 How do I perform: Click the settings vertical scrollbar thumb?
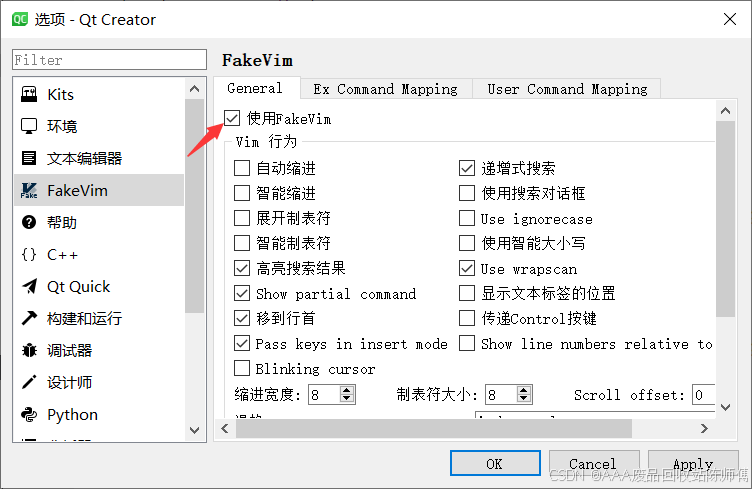coord(726,219)
